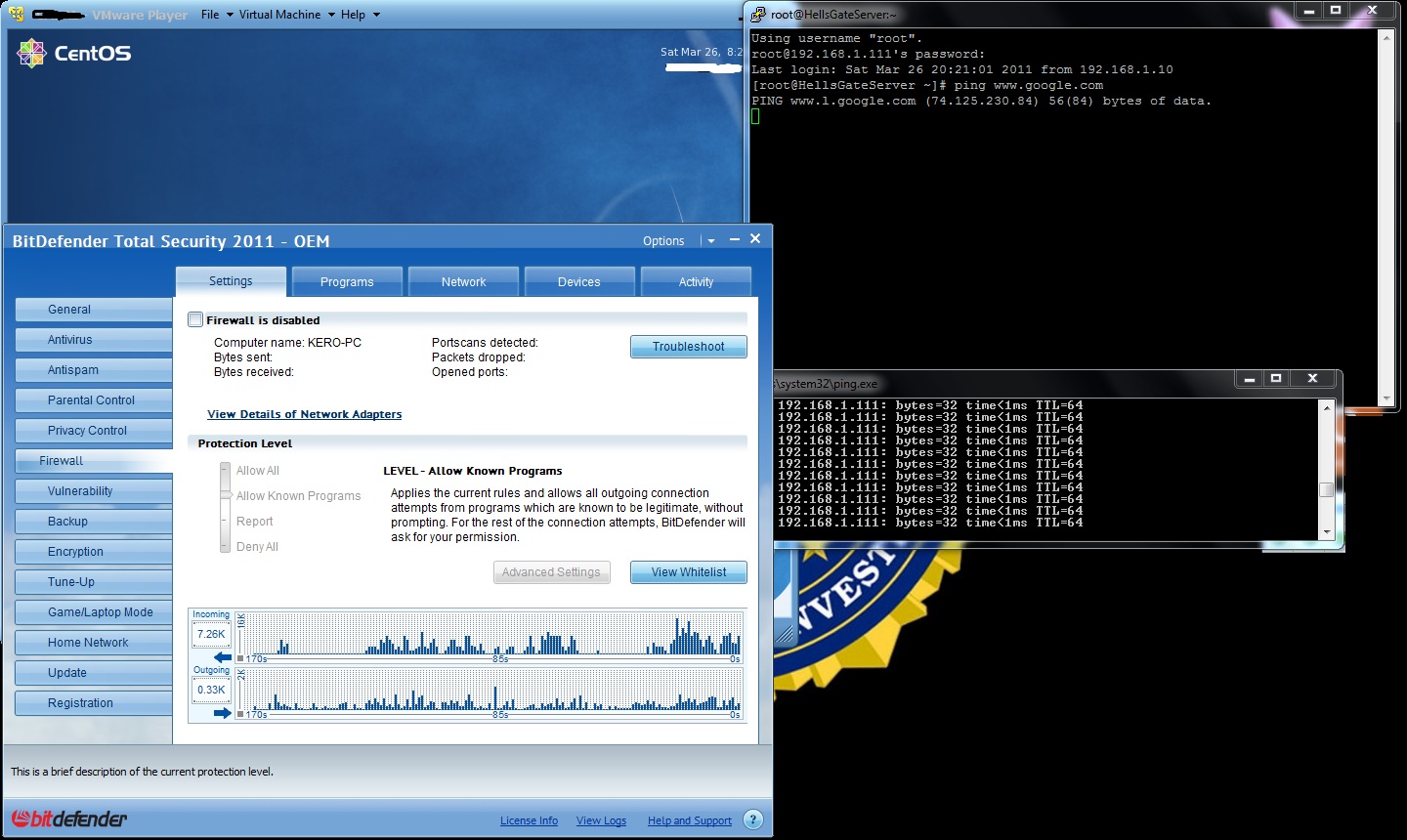Screen dimensions: 1407x840
Task: Set protection slider to Allow Known Programs
Action: (x=298, y=496)
